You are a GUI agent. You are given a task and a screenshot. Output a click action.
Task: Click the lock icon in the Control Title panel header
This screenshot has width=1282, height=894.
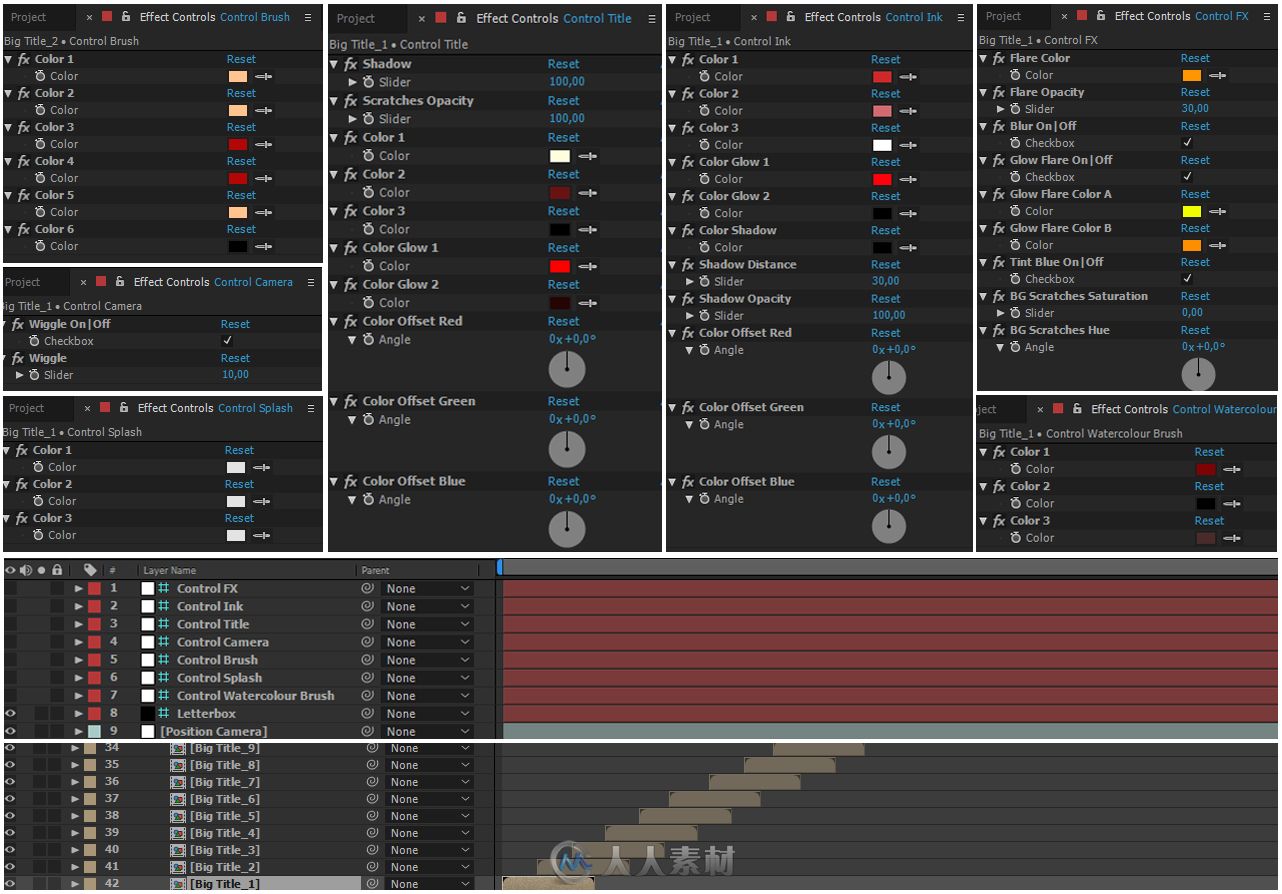[x=462, y=18]
